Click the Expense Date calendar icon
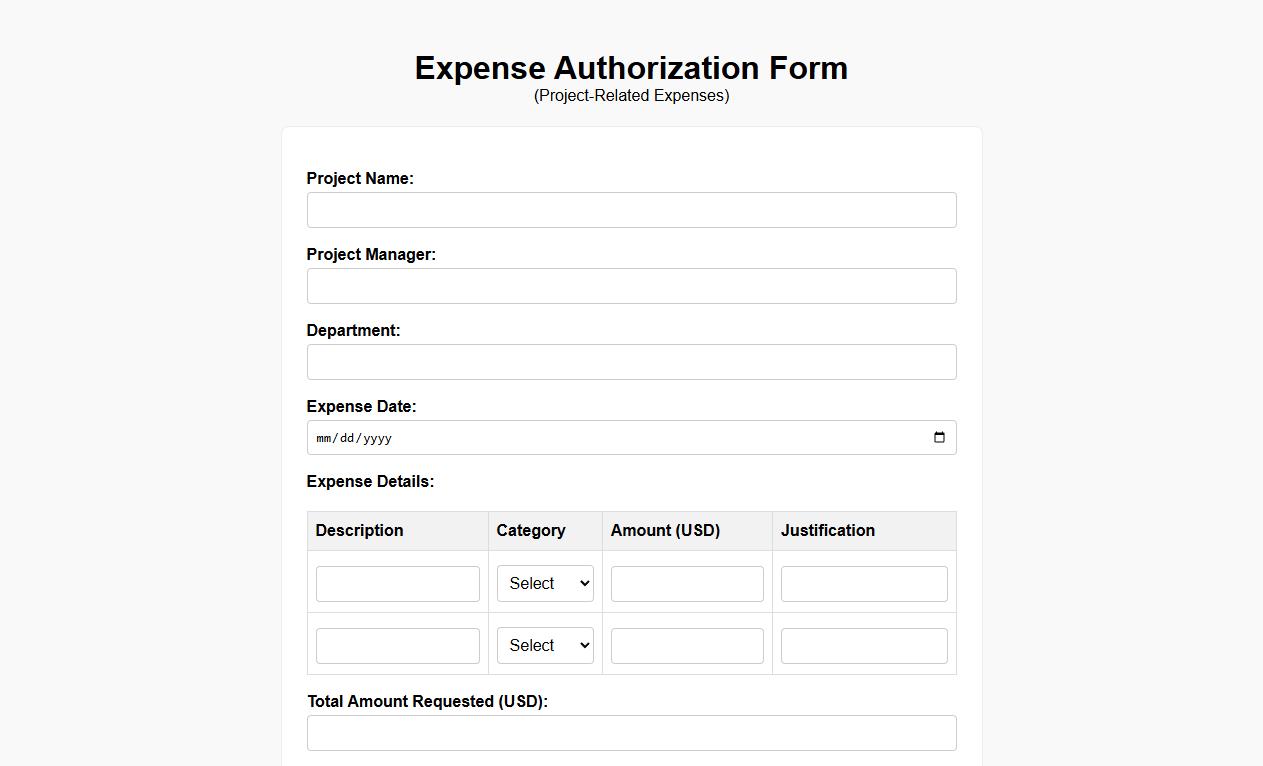This screenshot has width=1263, height=766. click(x=938, y=437)
